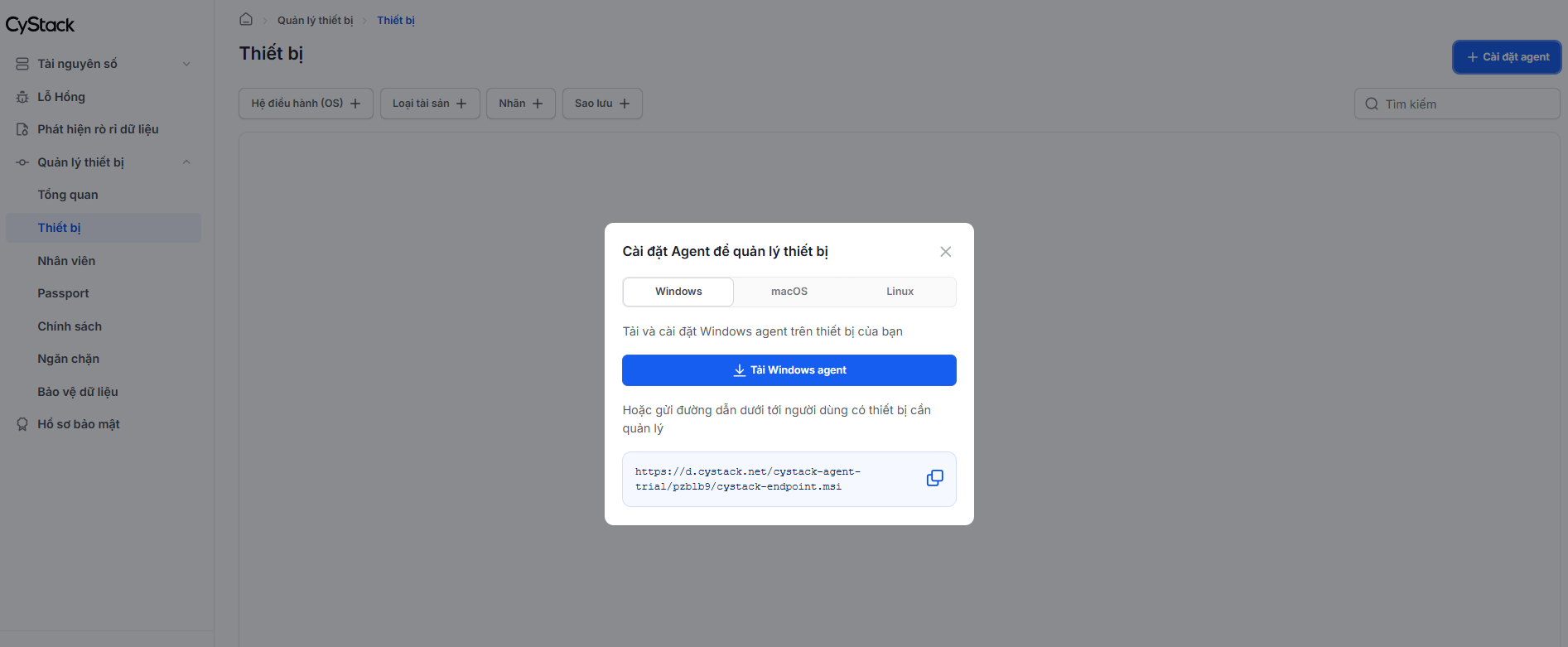
Task: Click the home icon in breadcrumb
Action: (246, 19)
